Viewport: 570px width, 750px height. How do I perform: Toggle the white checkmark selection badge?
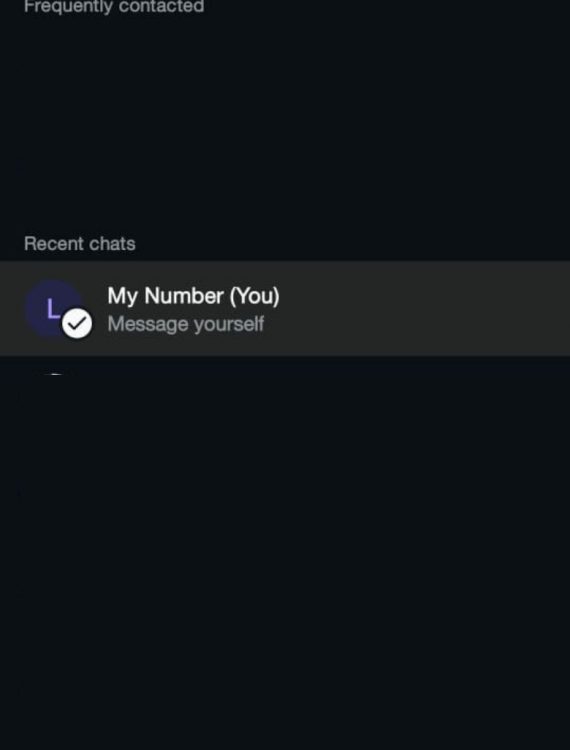click(77, 323)
